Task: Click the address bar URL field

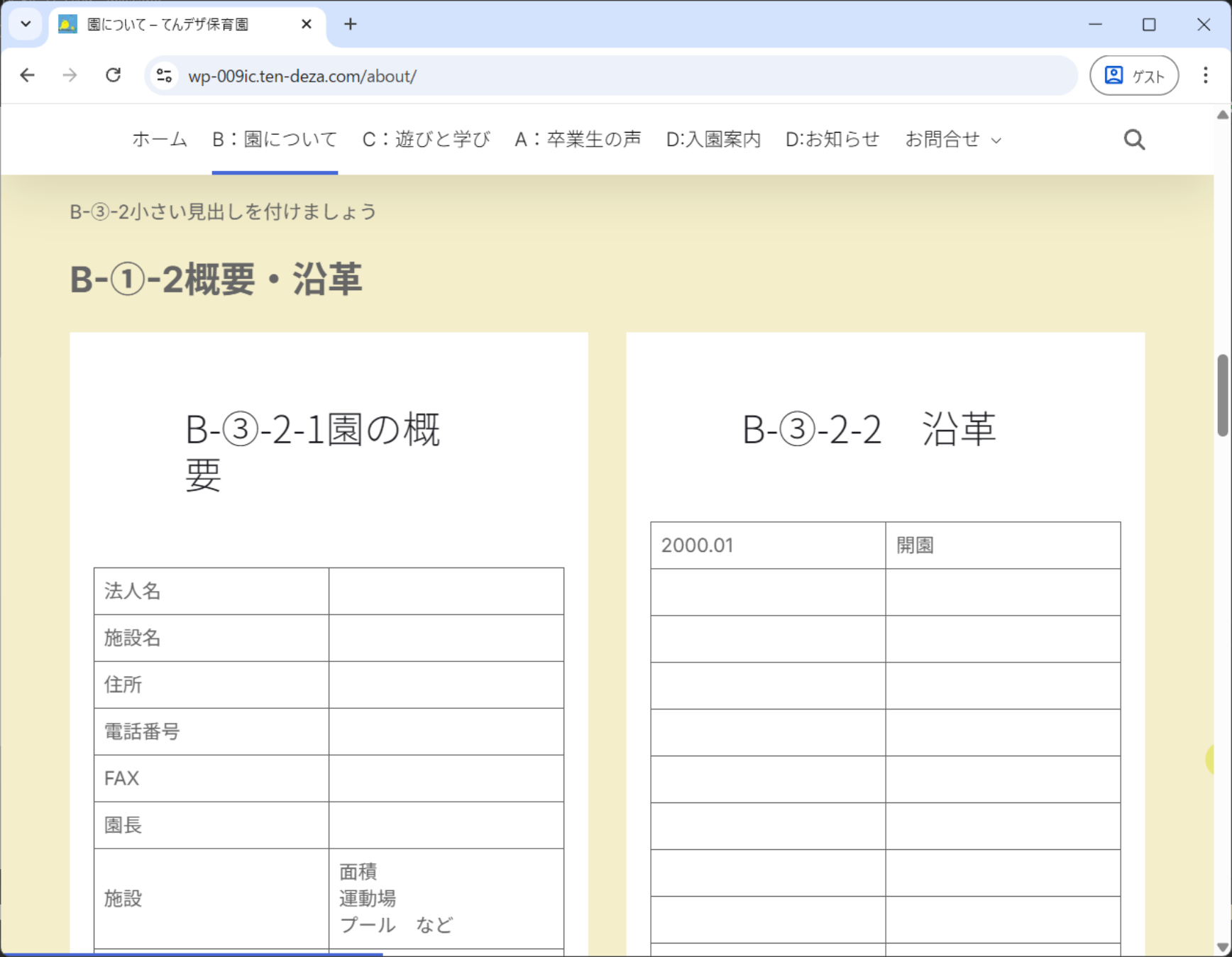Action: pyautogui.click(x=610, y=76)
